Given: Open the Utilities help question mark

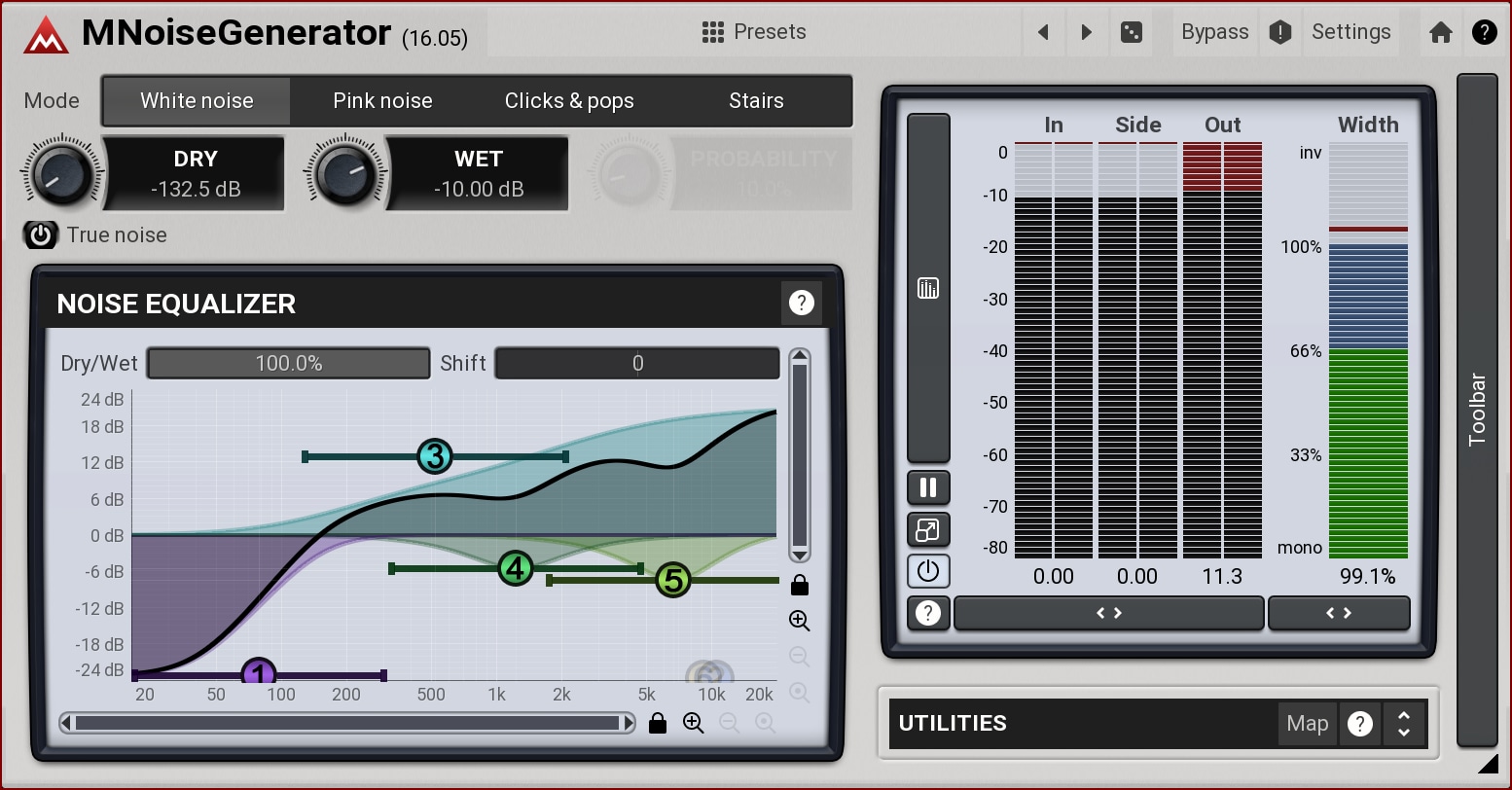Looking at the screenshot, I should pos(1360,723).
